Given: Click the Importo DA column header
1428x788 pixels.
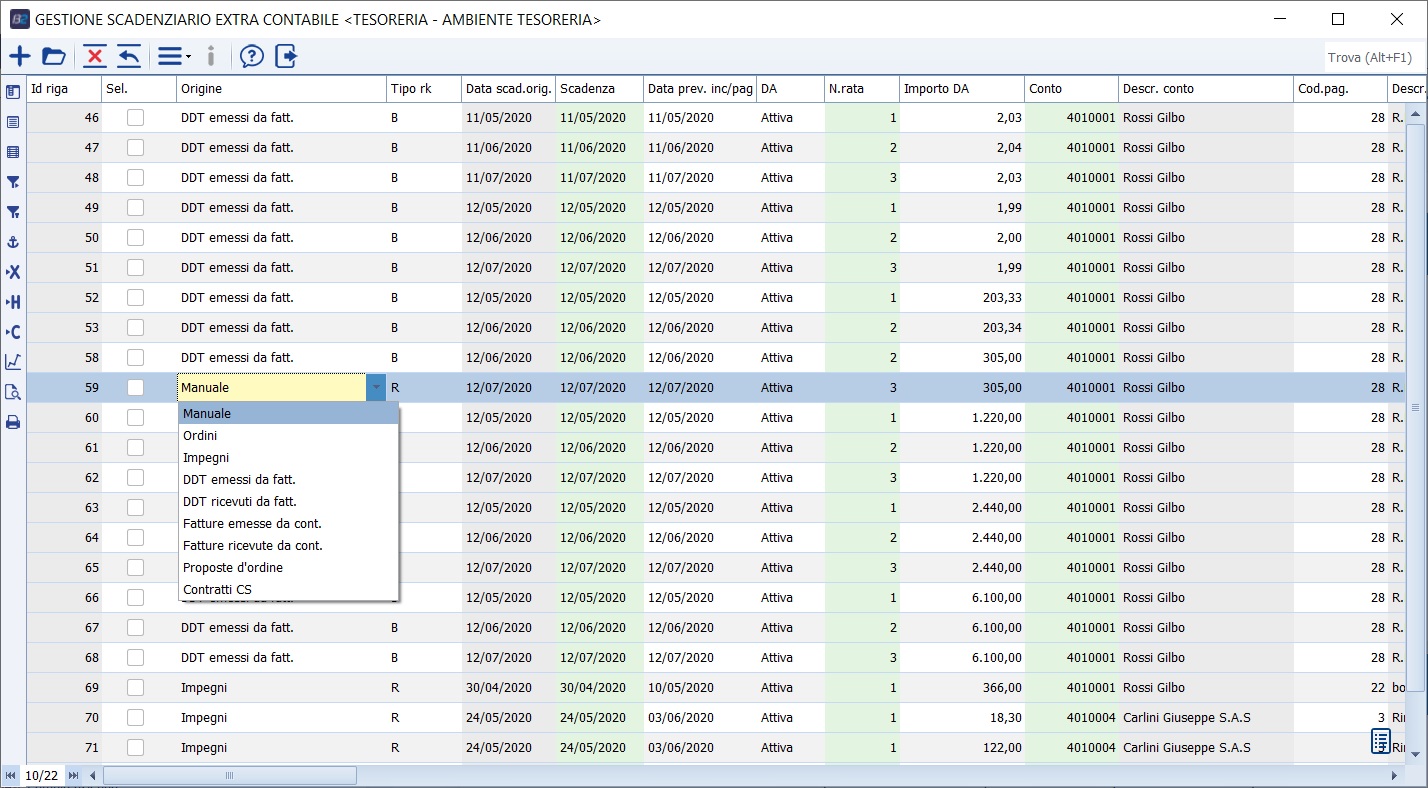Looking at the screenshot, I should pos(962,89).
